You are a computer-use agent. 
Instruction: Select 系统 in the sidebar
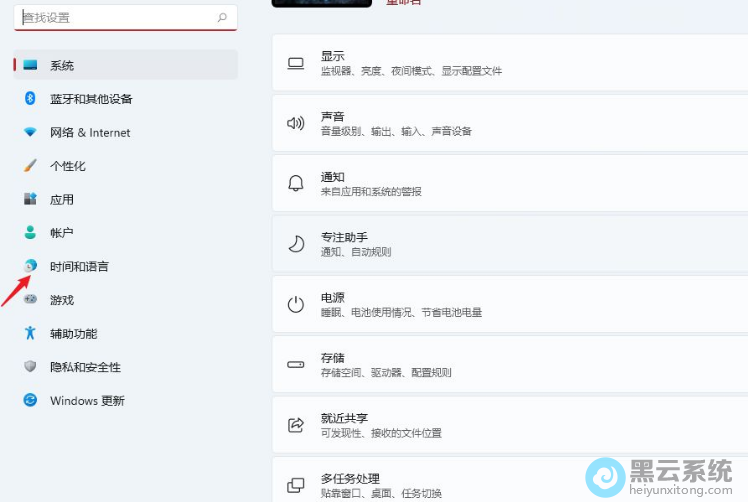click(x=62, y=65)
